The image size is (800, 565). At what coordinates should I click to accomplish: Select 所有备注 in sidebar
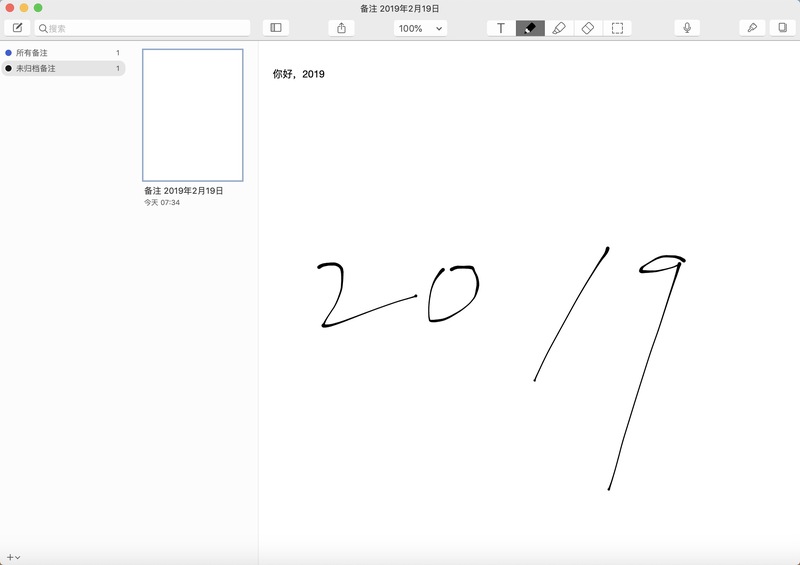pyautogui.click(x=63, y=53)
